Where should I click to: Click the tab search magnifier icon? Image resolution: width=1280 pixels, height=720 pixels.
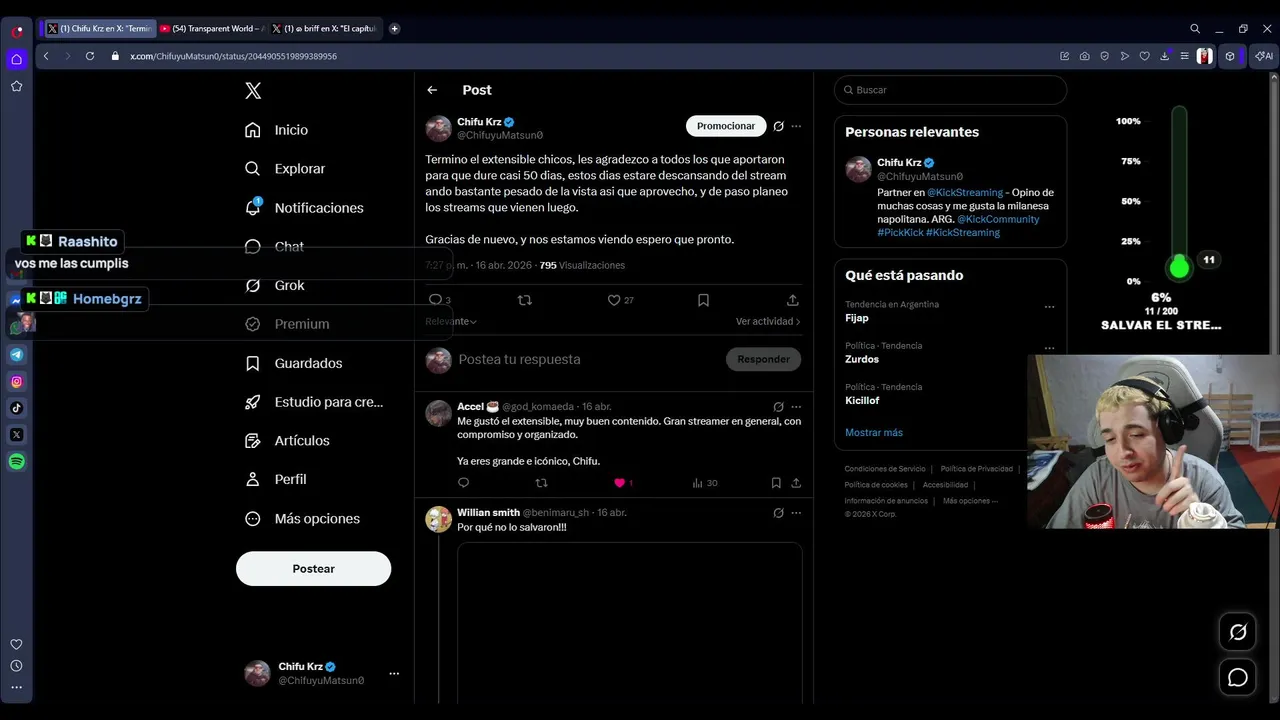coord(1195,29)
